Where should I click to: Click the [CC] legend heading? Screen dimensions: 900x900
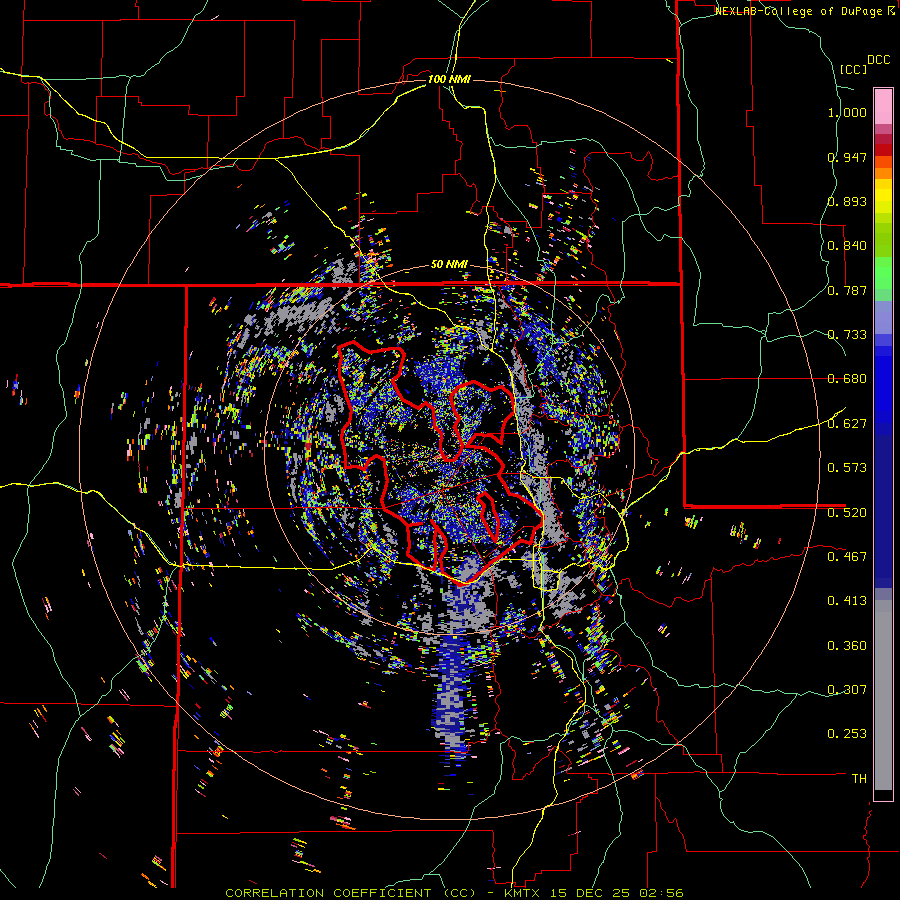point(853,69)
